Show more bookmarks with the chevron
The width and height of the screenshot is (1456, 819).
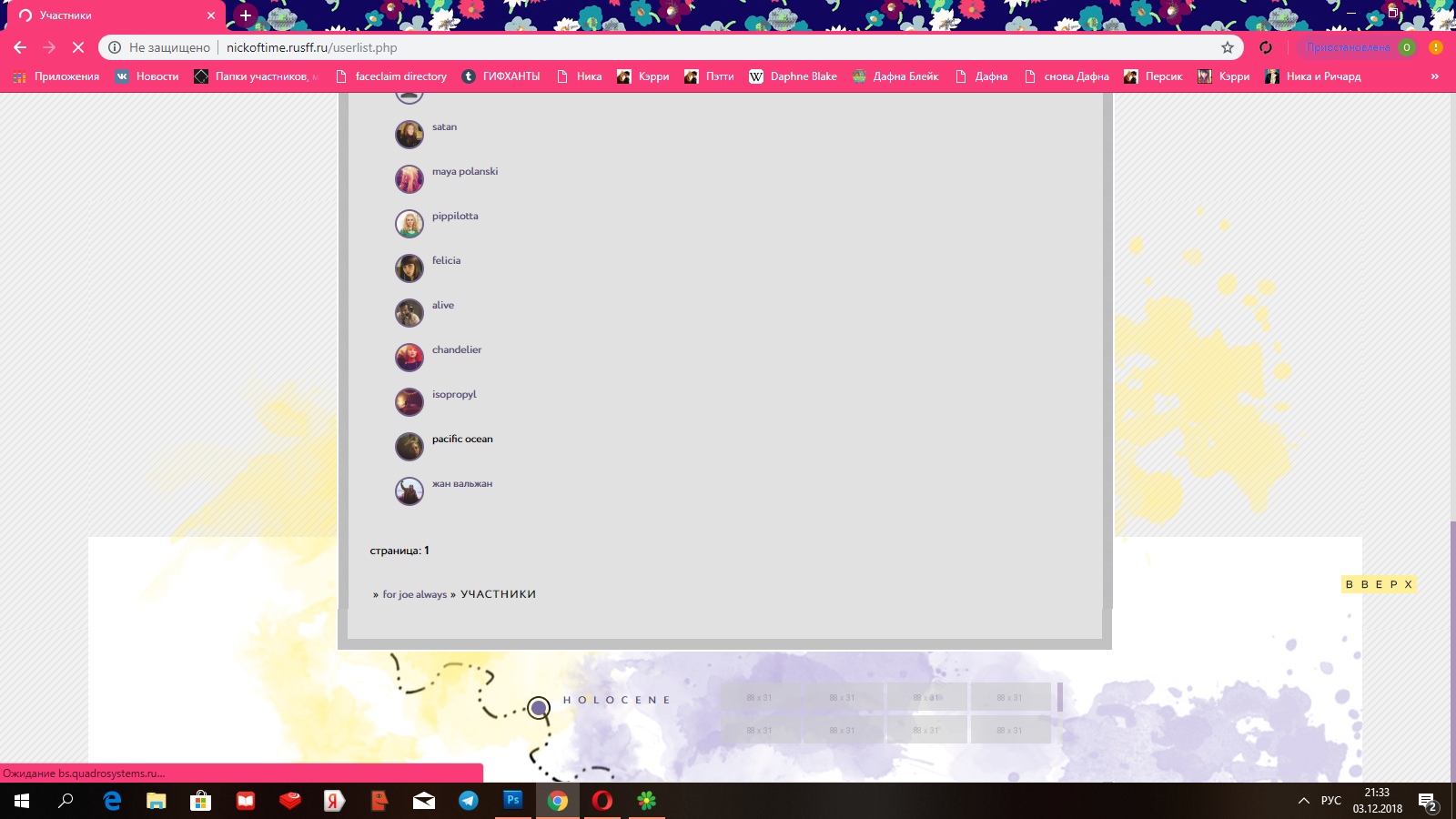1434,76
